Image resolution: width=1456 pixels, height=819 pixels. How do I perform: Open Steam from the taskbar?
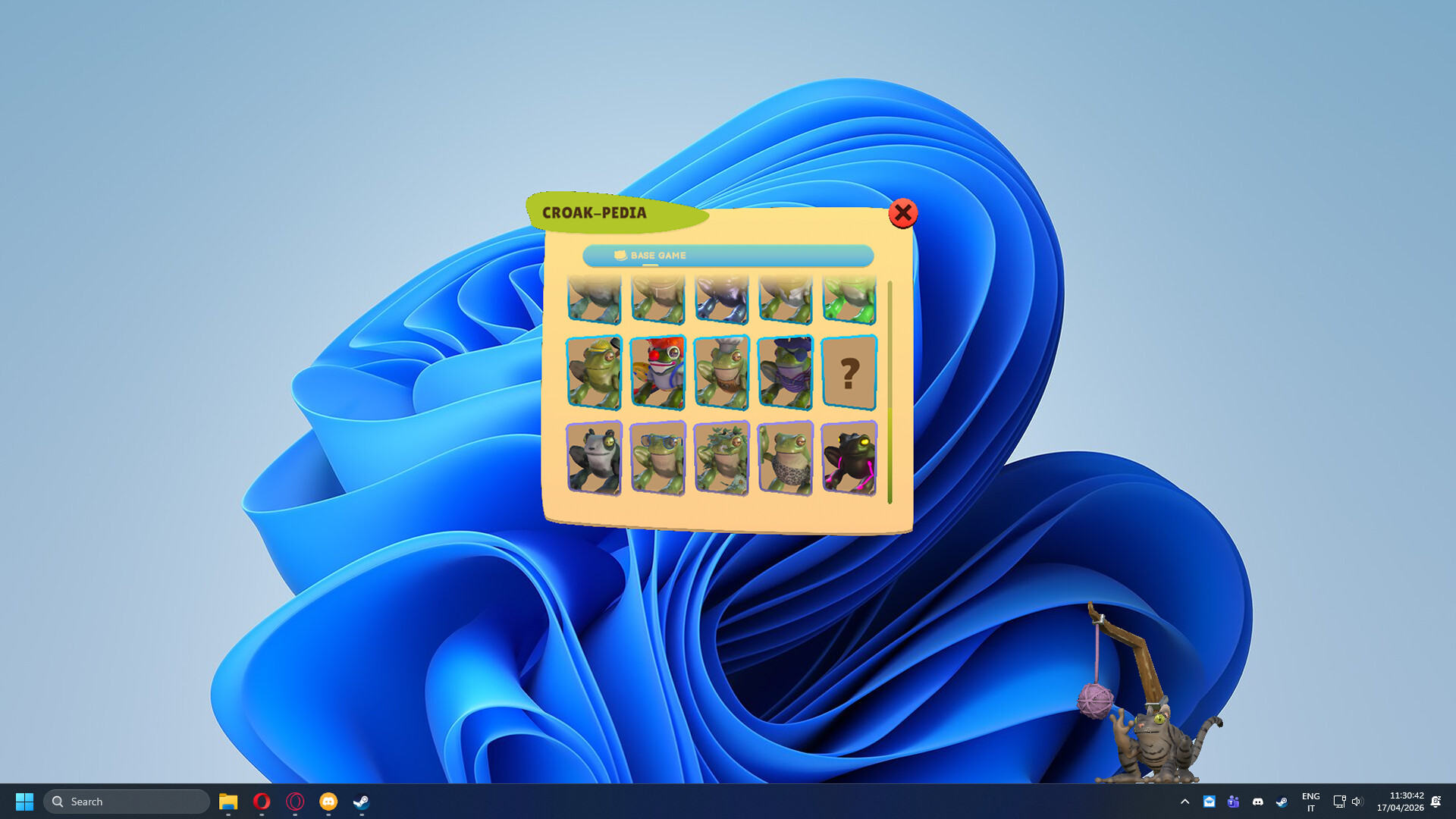361,802
